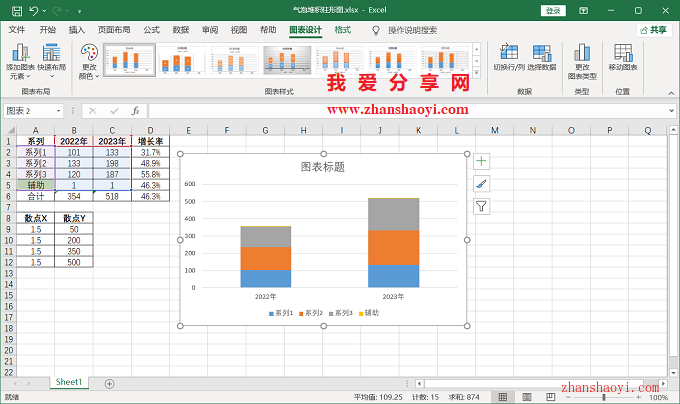Click 更改图表类型 icon
This screenshot has height=404, width=680.
[x=582, y=62]
